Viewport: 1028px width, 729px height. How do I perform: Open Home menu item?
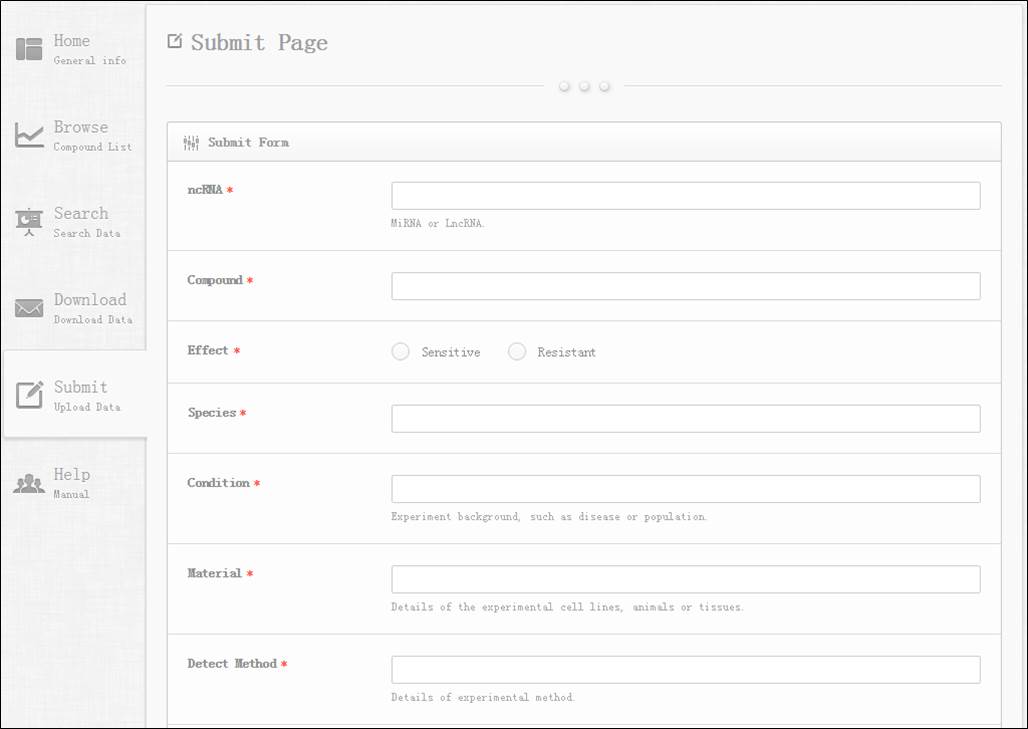[73, 49]
